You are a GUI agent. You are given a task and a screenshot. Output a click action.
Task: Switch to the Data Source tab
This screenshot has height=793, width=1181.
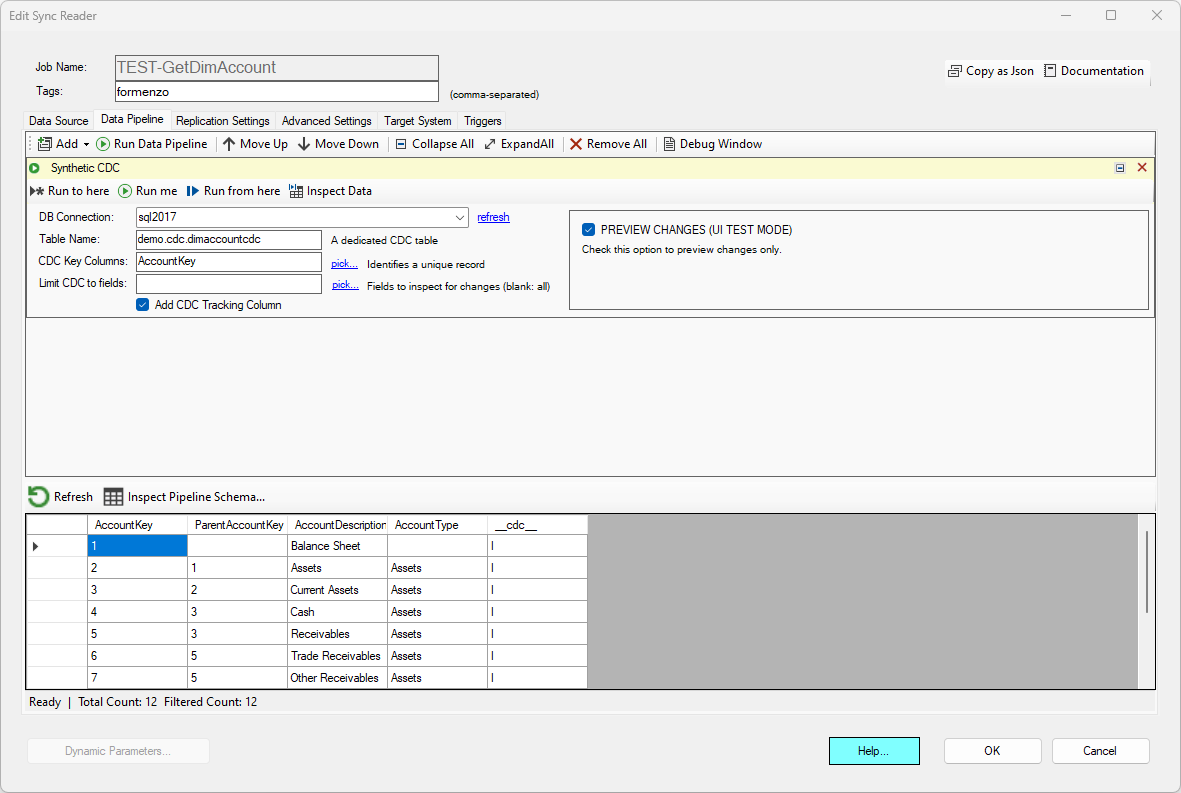pos(59,120)
